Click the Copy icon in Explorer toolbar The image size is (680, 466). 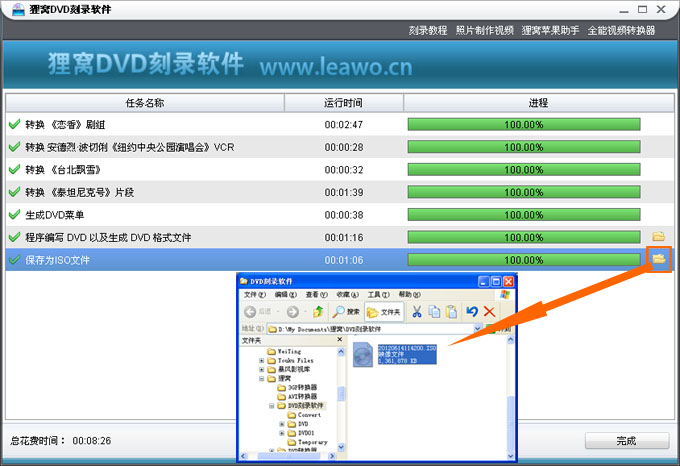pos(434,311)
